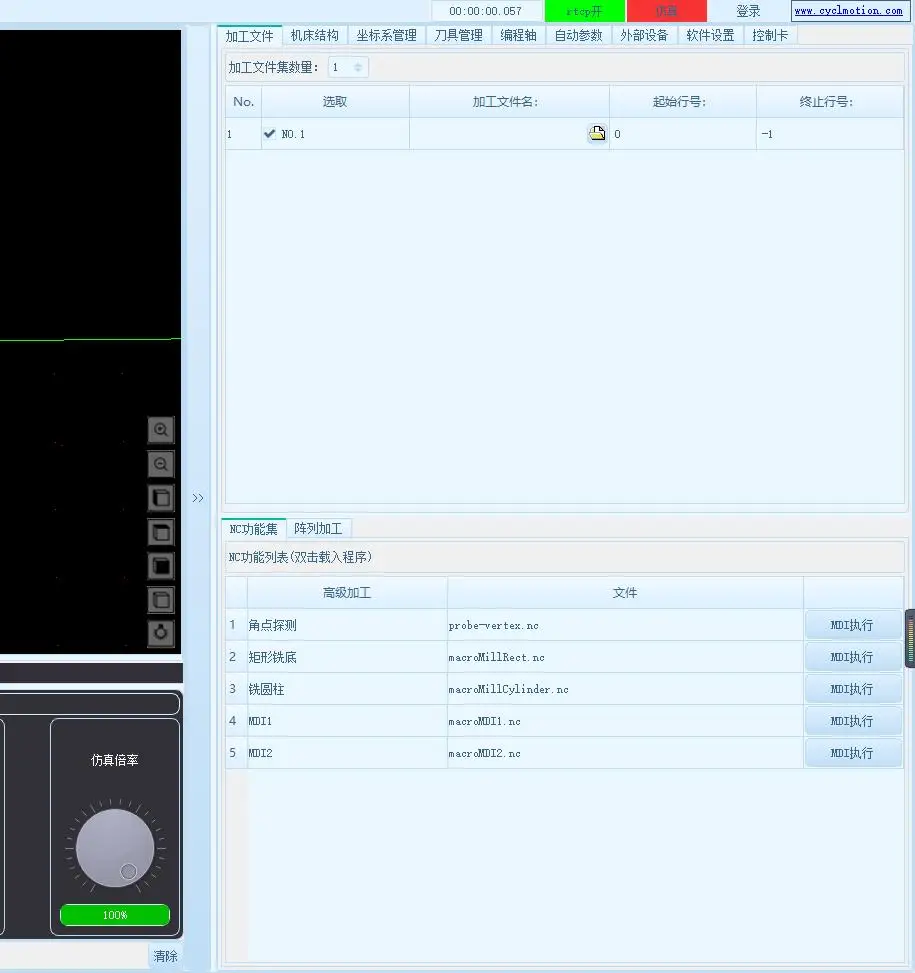Screen dimensions: 915x973
Task: Select probe-vertex.nc file cell
Action: click(625, 625)
